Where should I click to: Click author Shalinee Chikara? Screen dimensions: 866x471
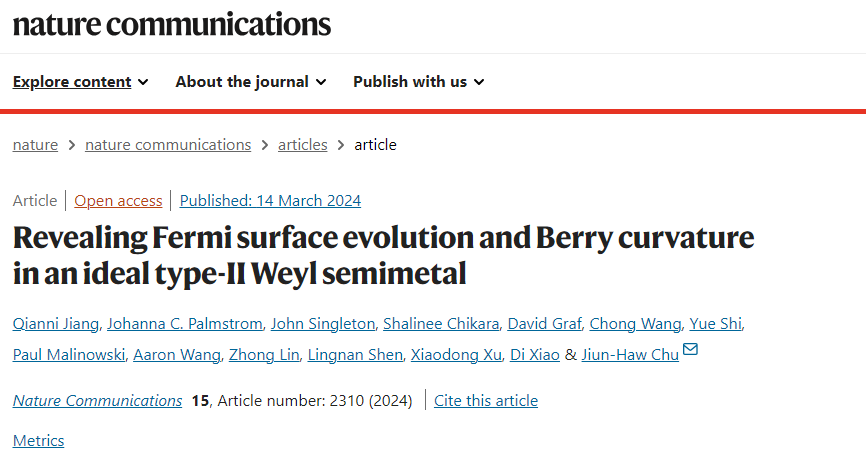click(x=441, y=324)
